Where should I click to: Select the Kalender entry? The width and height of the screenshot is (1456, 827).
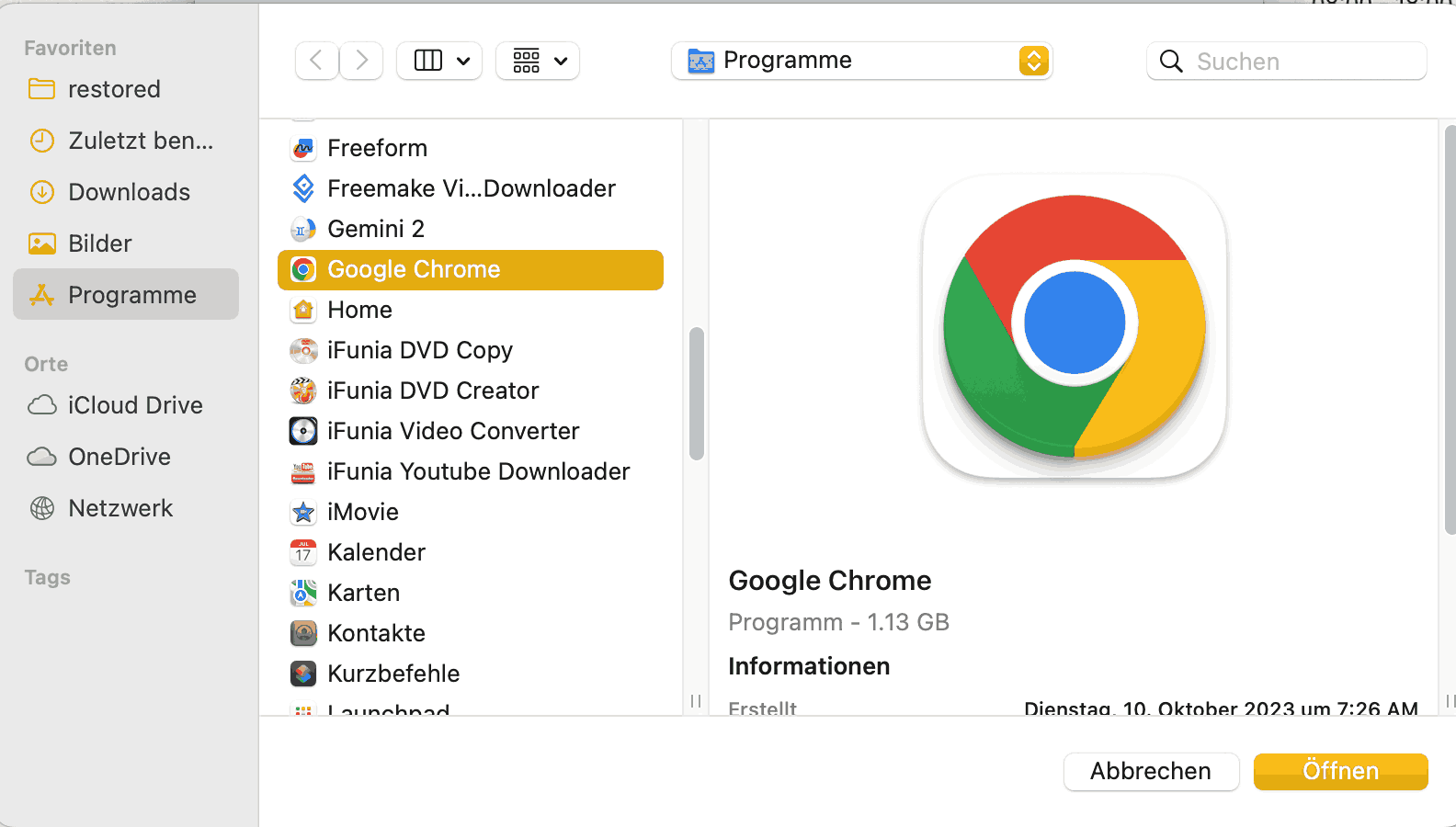pos(471,552)
